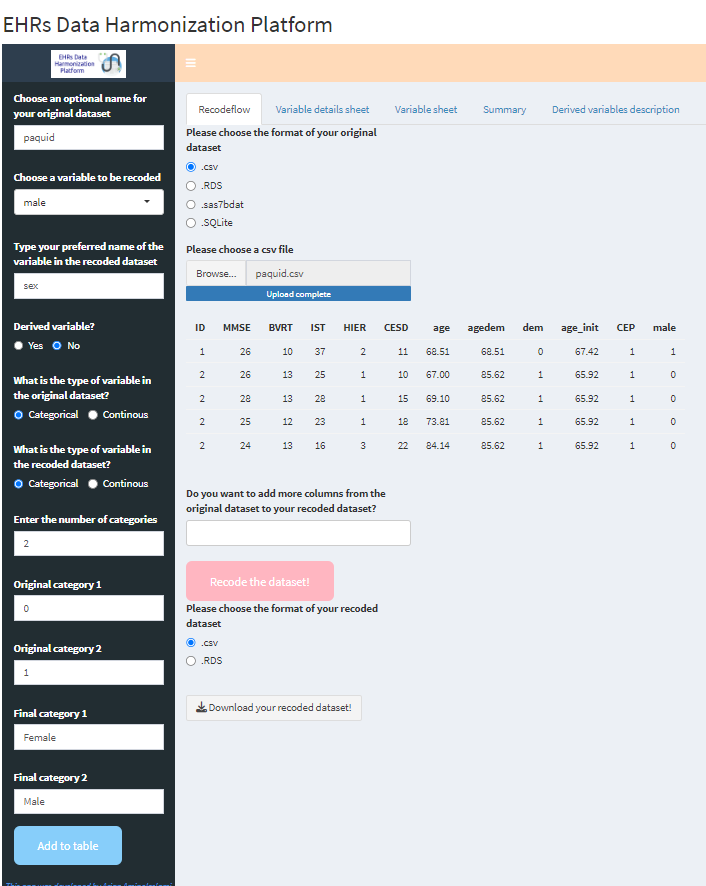Select .sas7bdat as original dataset format

pyautogui.click(x=191, y=205)
